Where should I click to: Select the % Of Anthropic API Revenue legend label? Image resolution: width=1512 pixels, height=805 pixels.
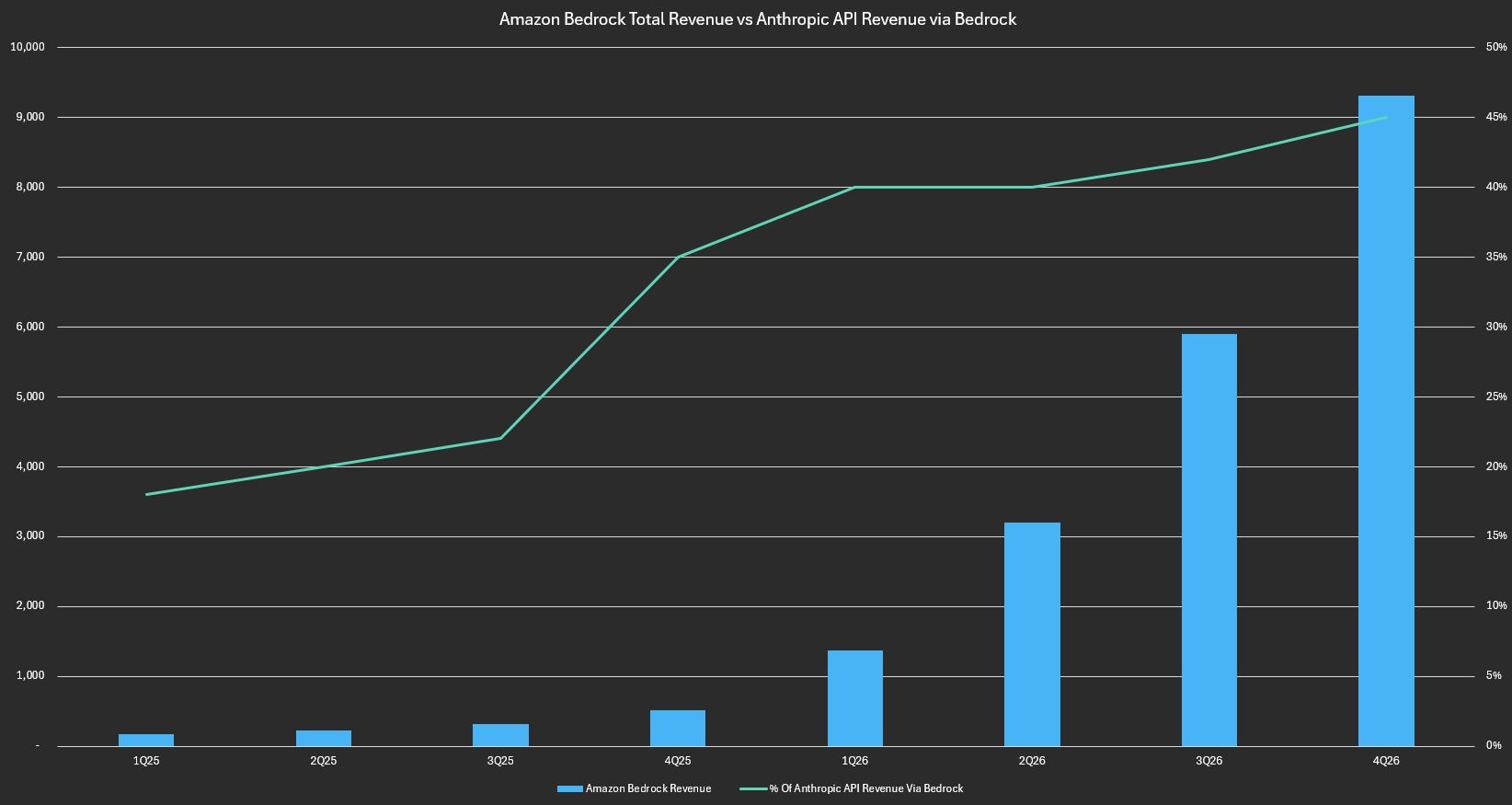point(866,788)
